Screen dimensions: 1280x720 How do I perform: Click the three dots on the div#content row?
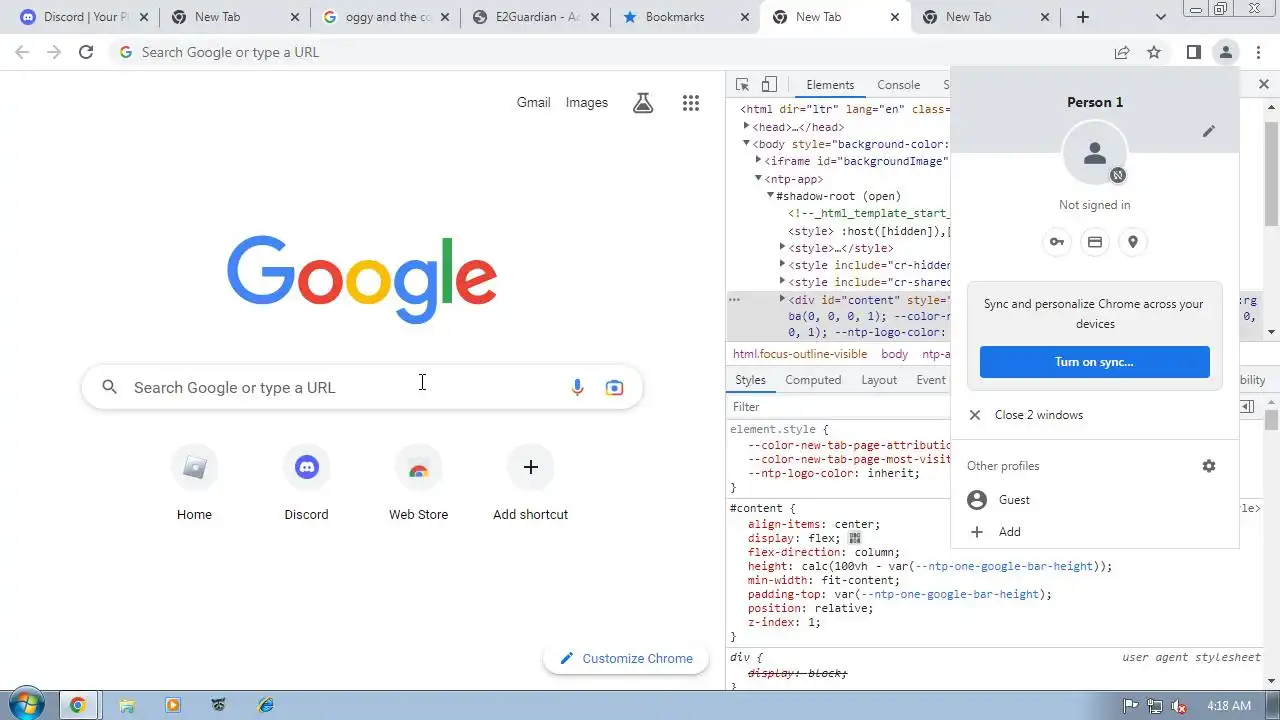pos(734,299)
